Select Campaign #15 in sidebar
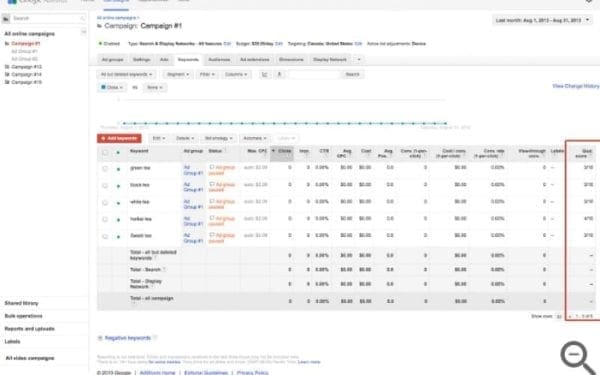Screen dimensions: 600x375 26,82
